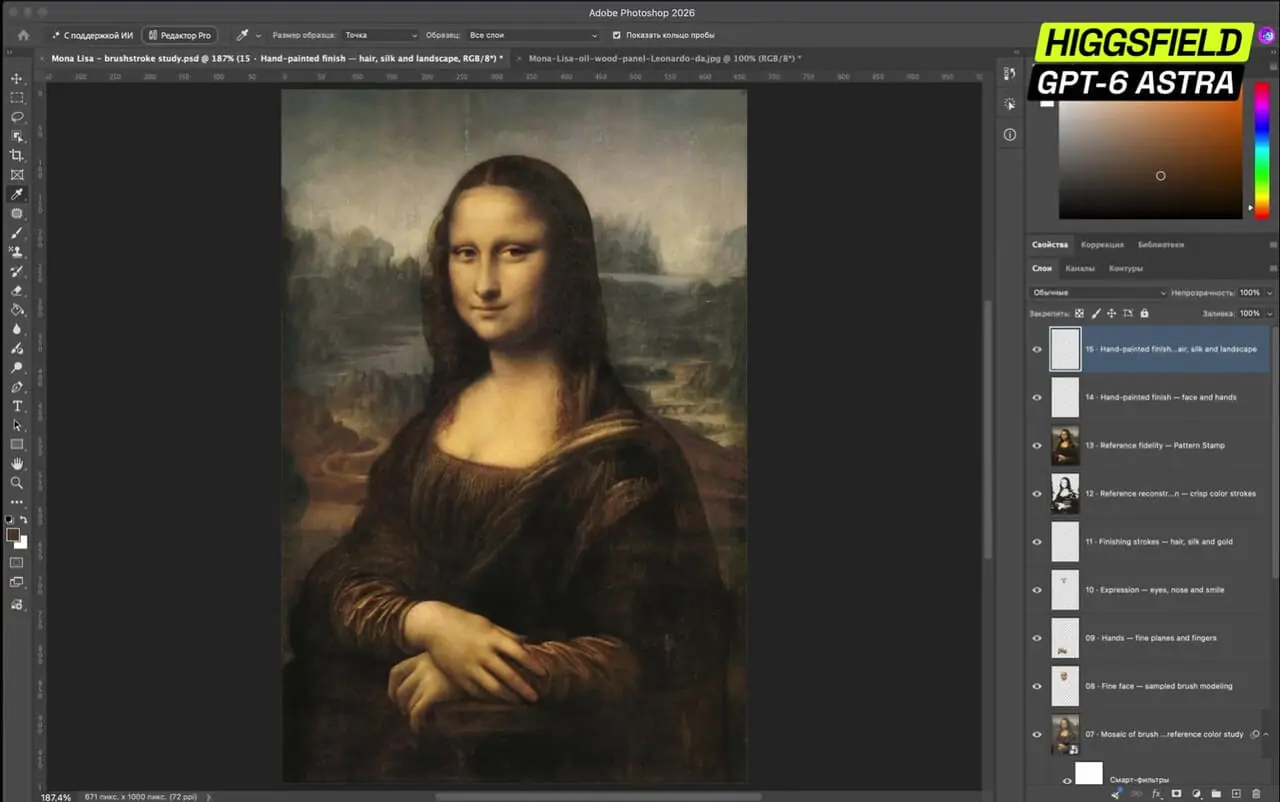Select the Path Selection tool
Image resolution: width=1280 pixels, height=802 pixels.
17,425
